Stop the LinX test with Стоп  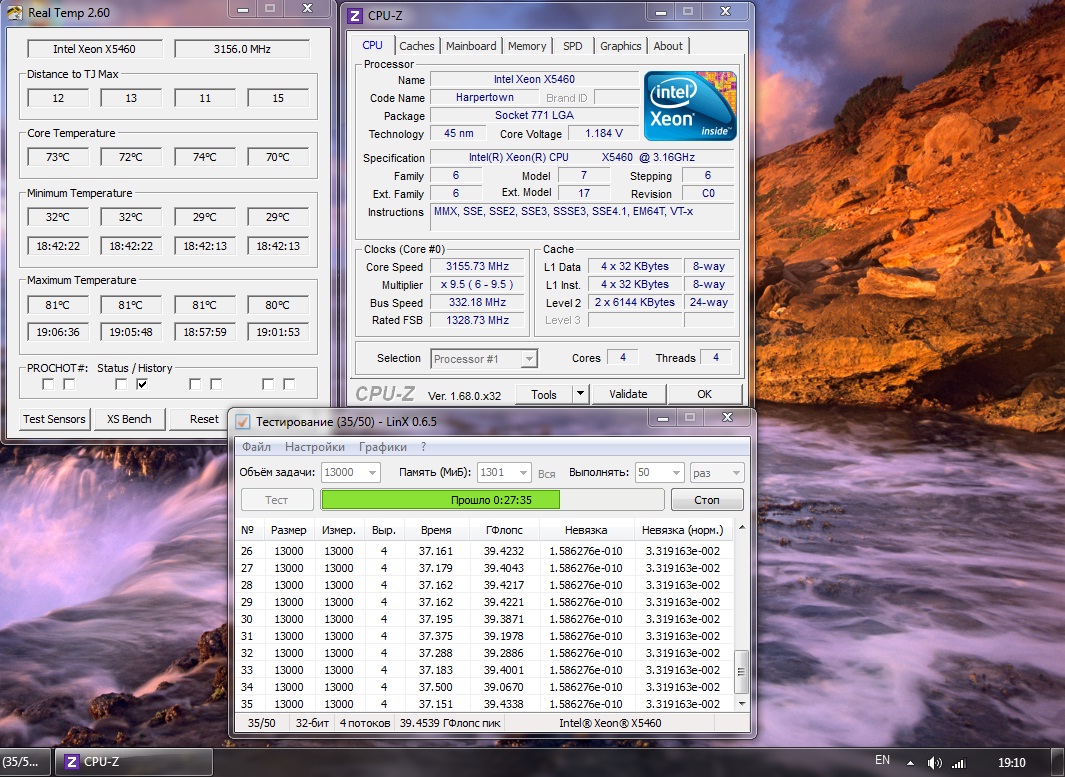click(x=706, y=500)
